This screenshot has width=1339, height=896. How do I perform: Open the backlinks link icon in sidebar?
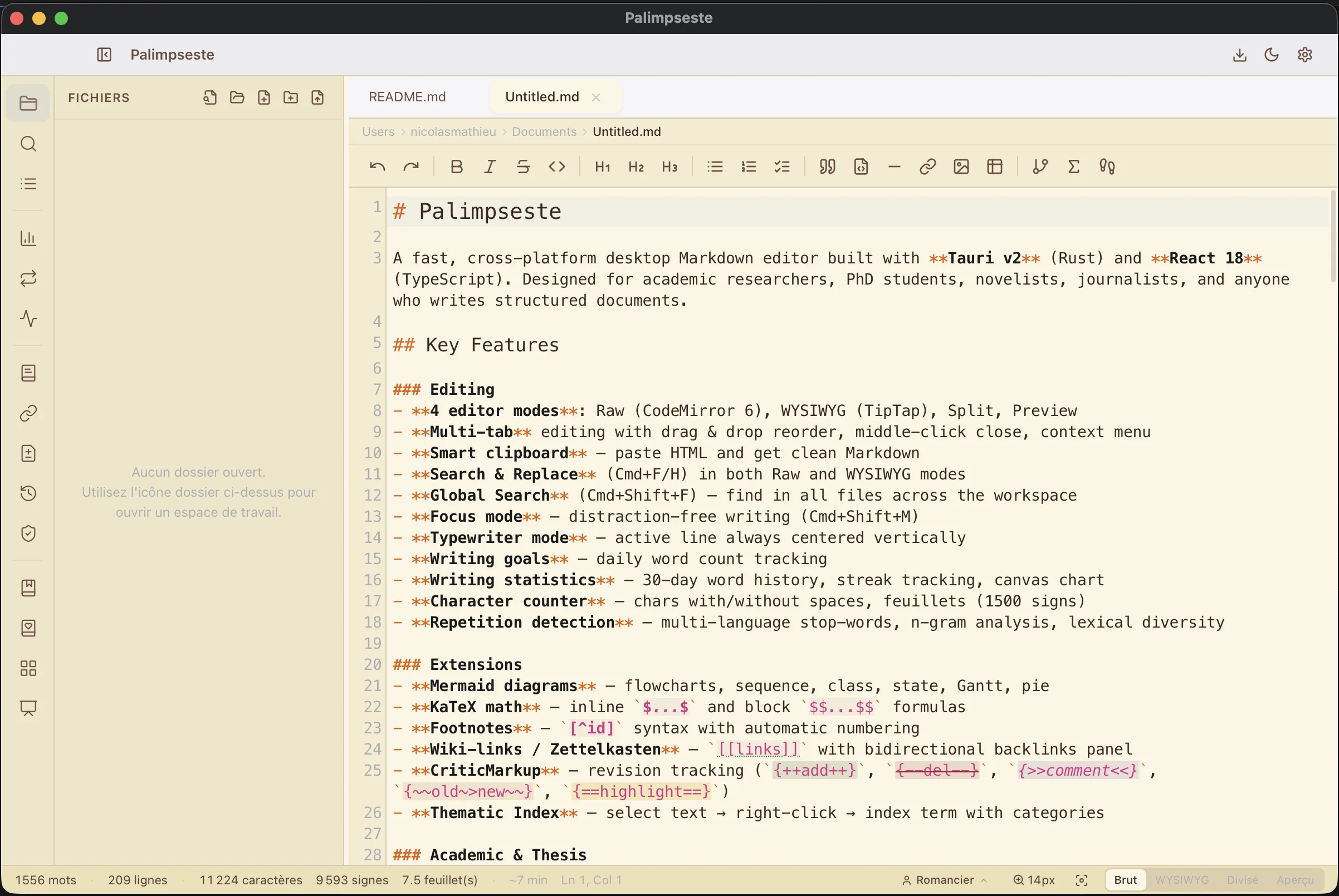[28, 413]
